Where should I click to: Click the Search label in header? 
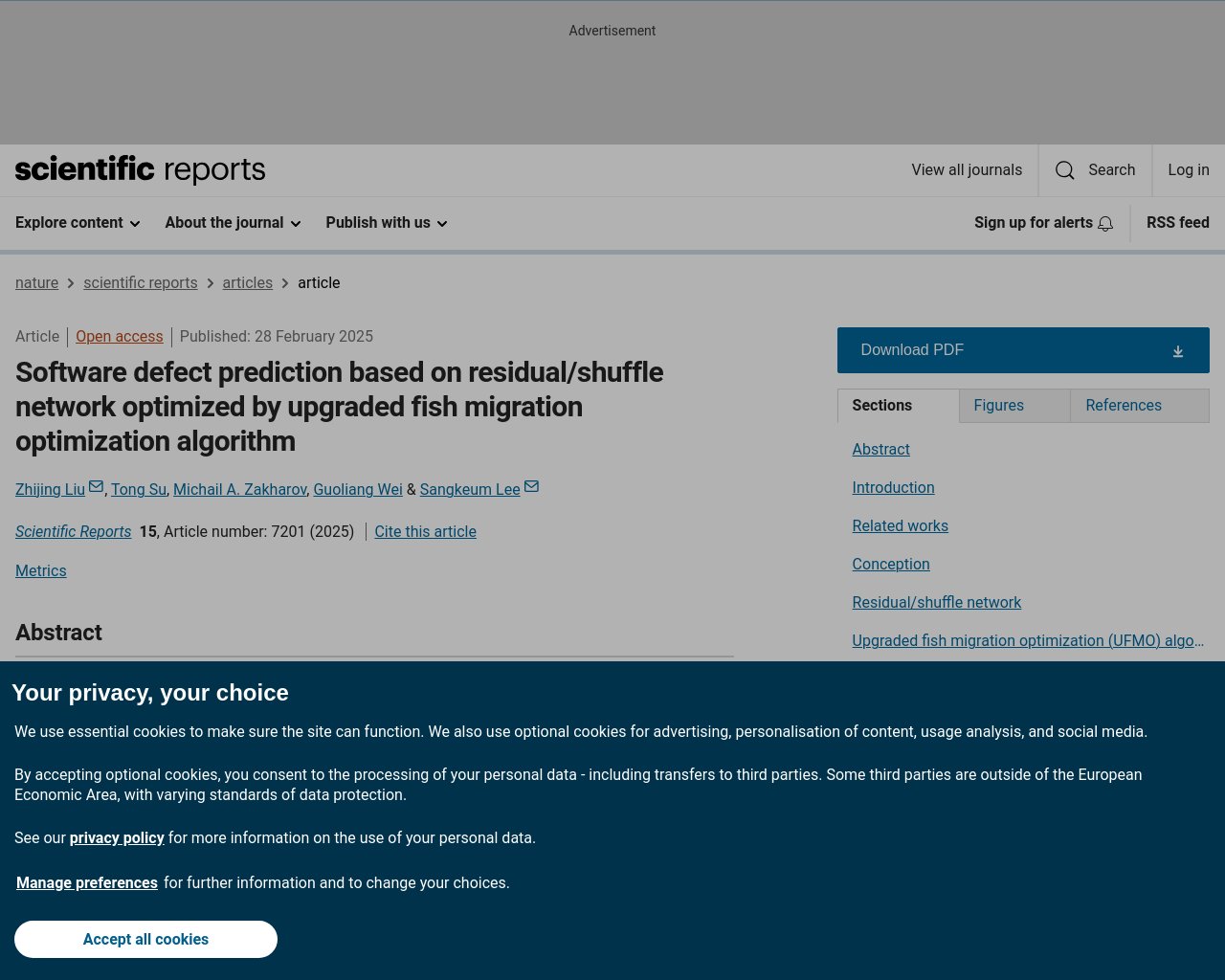click(x=1112, y=170)
